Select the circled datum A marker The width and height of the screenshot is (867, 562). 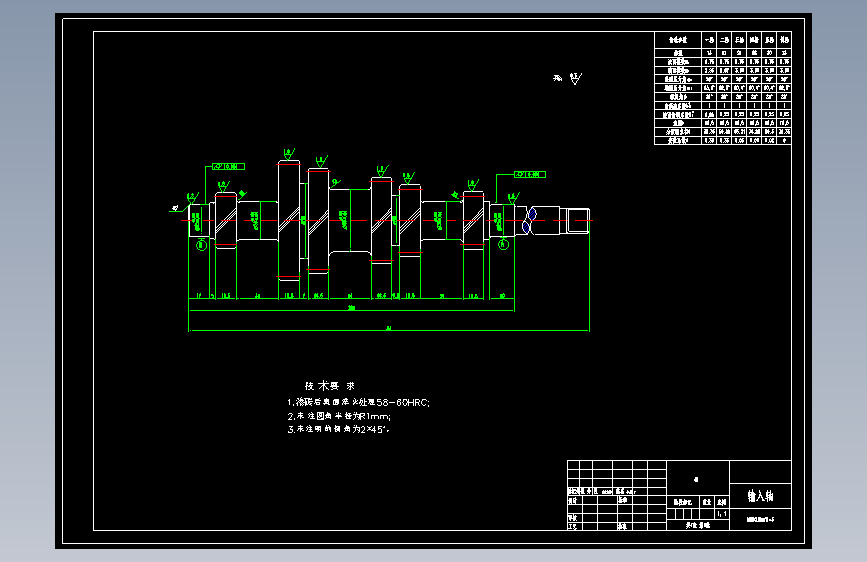point(503,244)
